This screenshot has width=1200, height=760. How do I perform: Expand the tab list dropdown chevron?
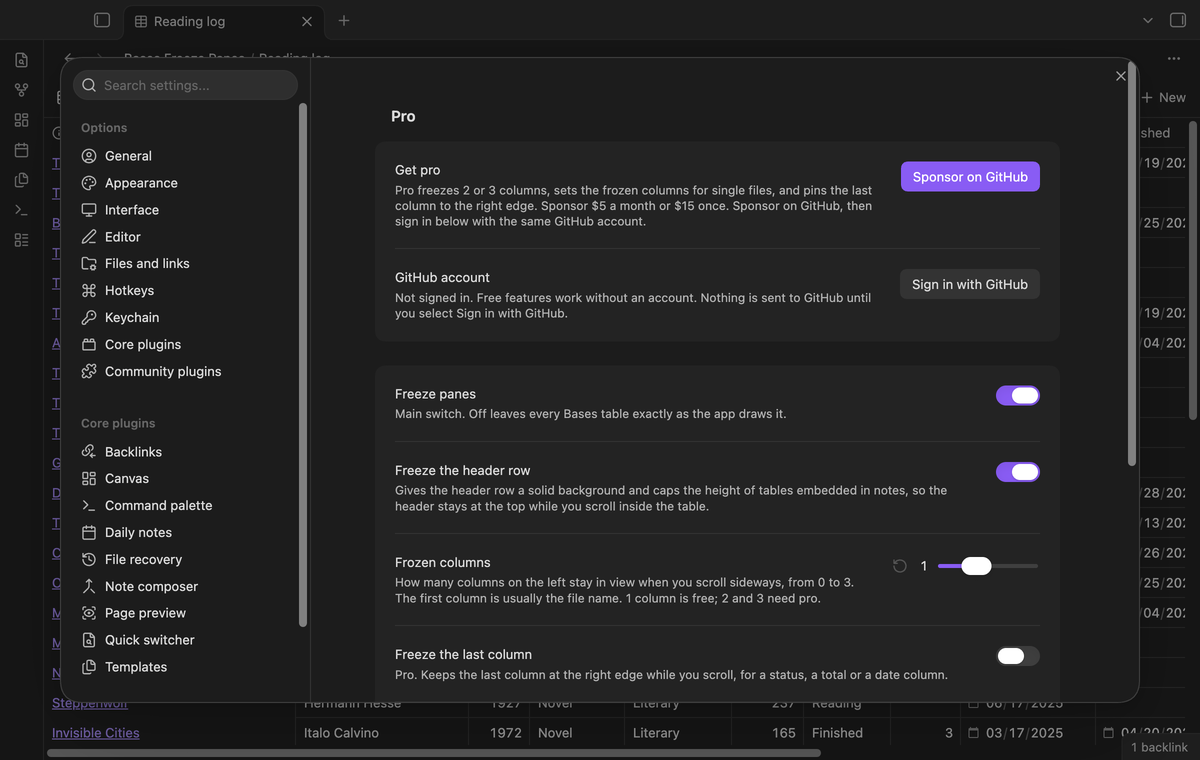(1147, 20)
